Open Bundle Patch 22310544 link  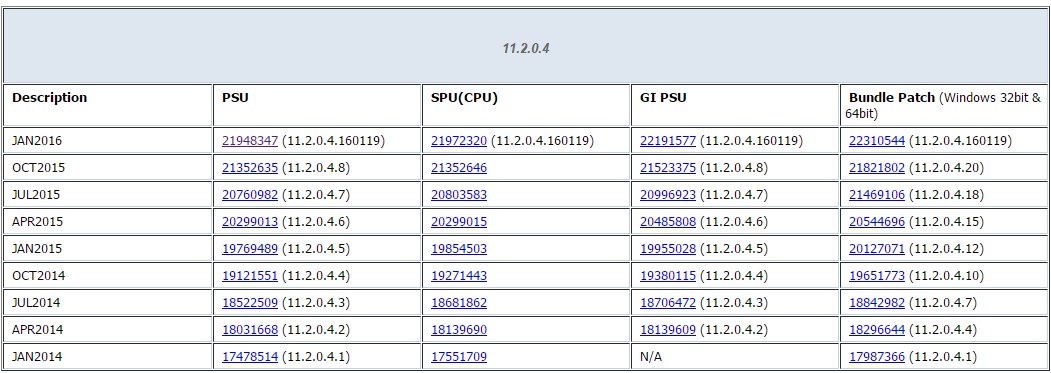877,141
